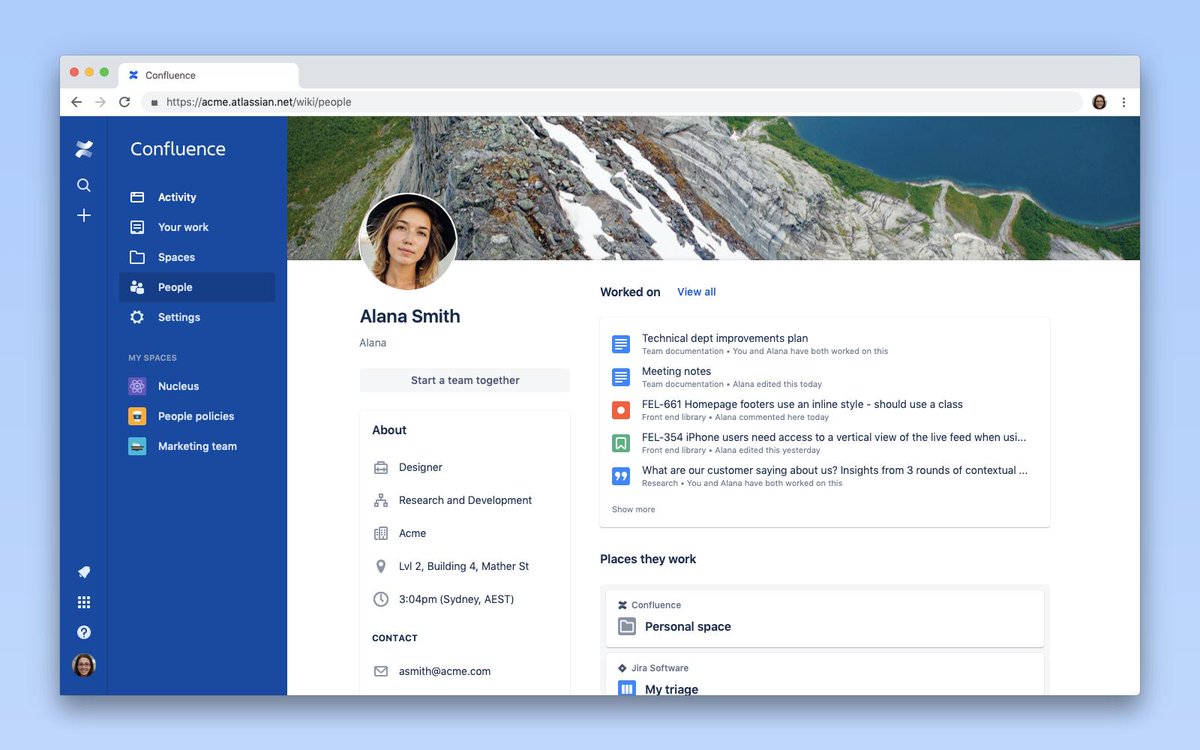The width and height of the screenshot is (1200, 750).
Task: Open FEL-354 iPhone users issue
Action: pos(834,437)
